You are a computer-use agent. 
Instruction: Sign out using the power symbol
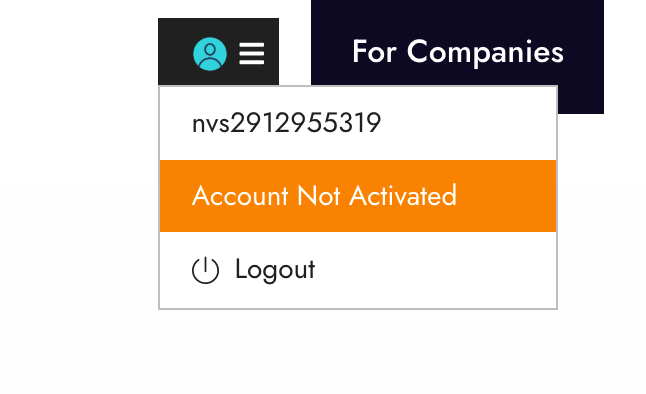(205, 270)
